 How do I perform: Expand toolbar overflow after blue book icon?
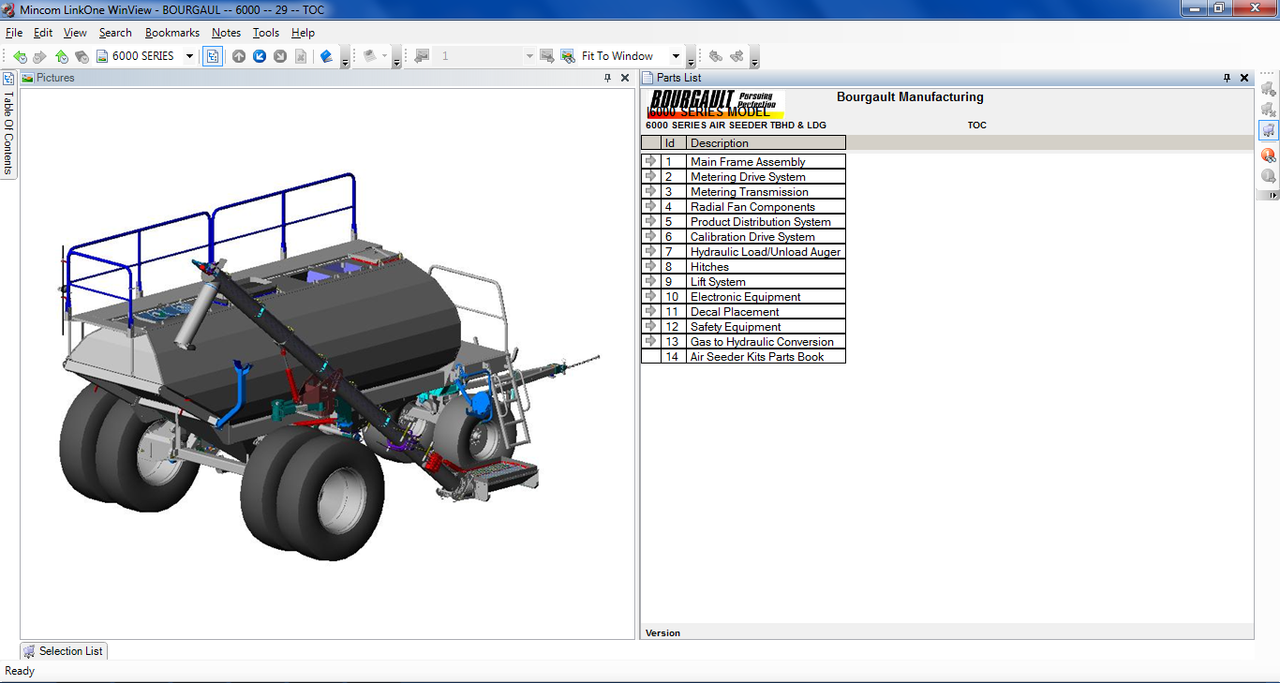pos(345,58)
